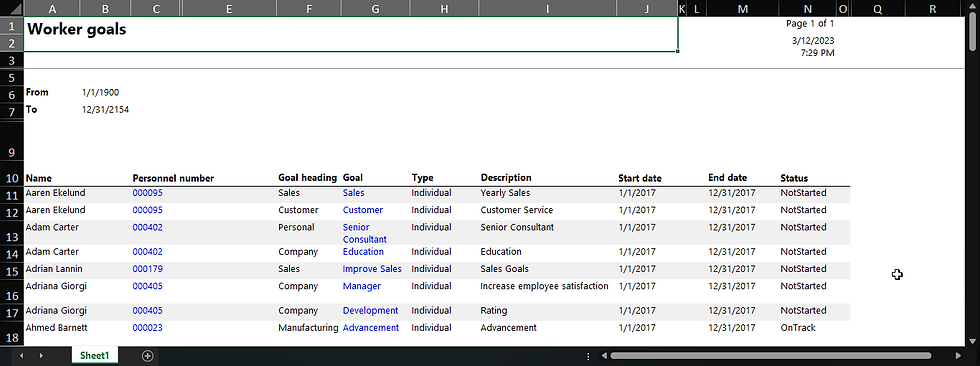The image size is (980, 366).
Task: Go to next sheet using right arrow
Action: [x=41, y=355]
